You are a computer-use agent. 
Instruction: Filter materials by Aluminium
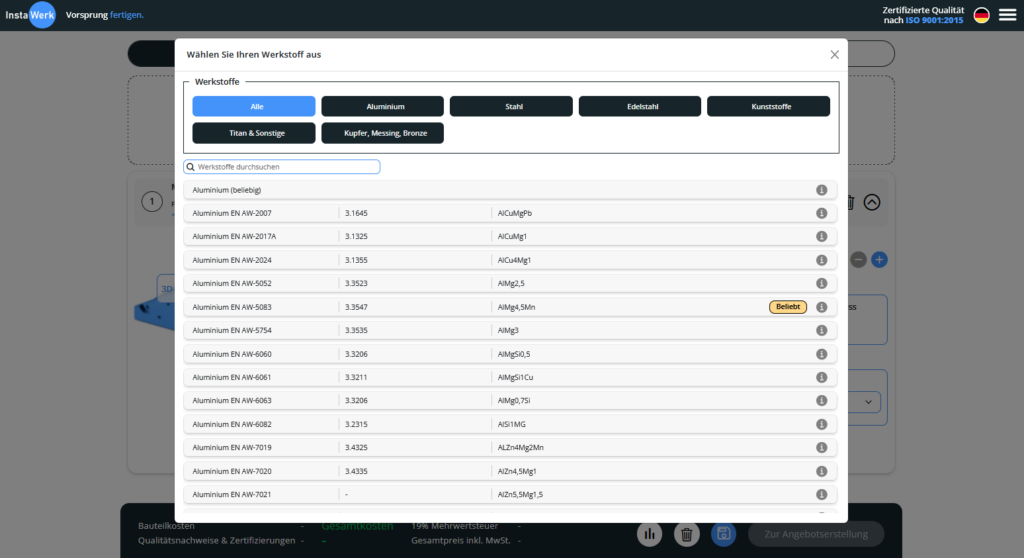click(382, 106)
